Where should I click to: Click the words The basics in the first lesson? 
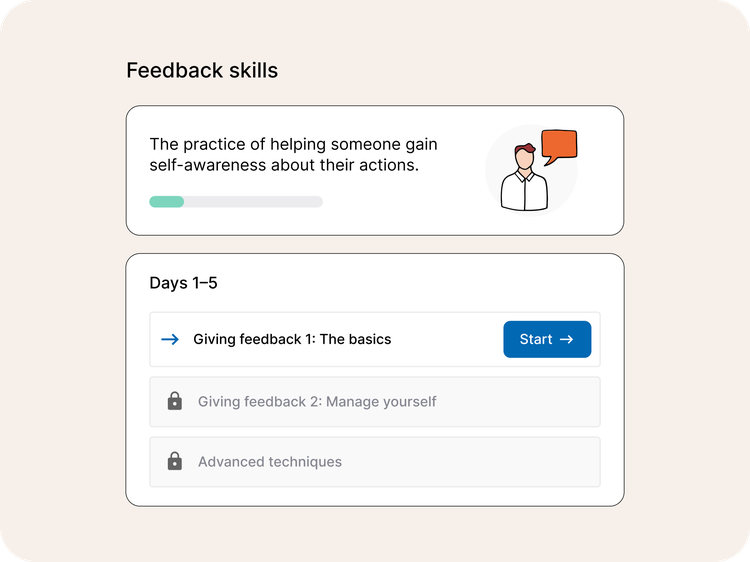coord(355,339)
